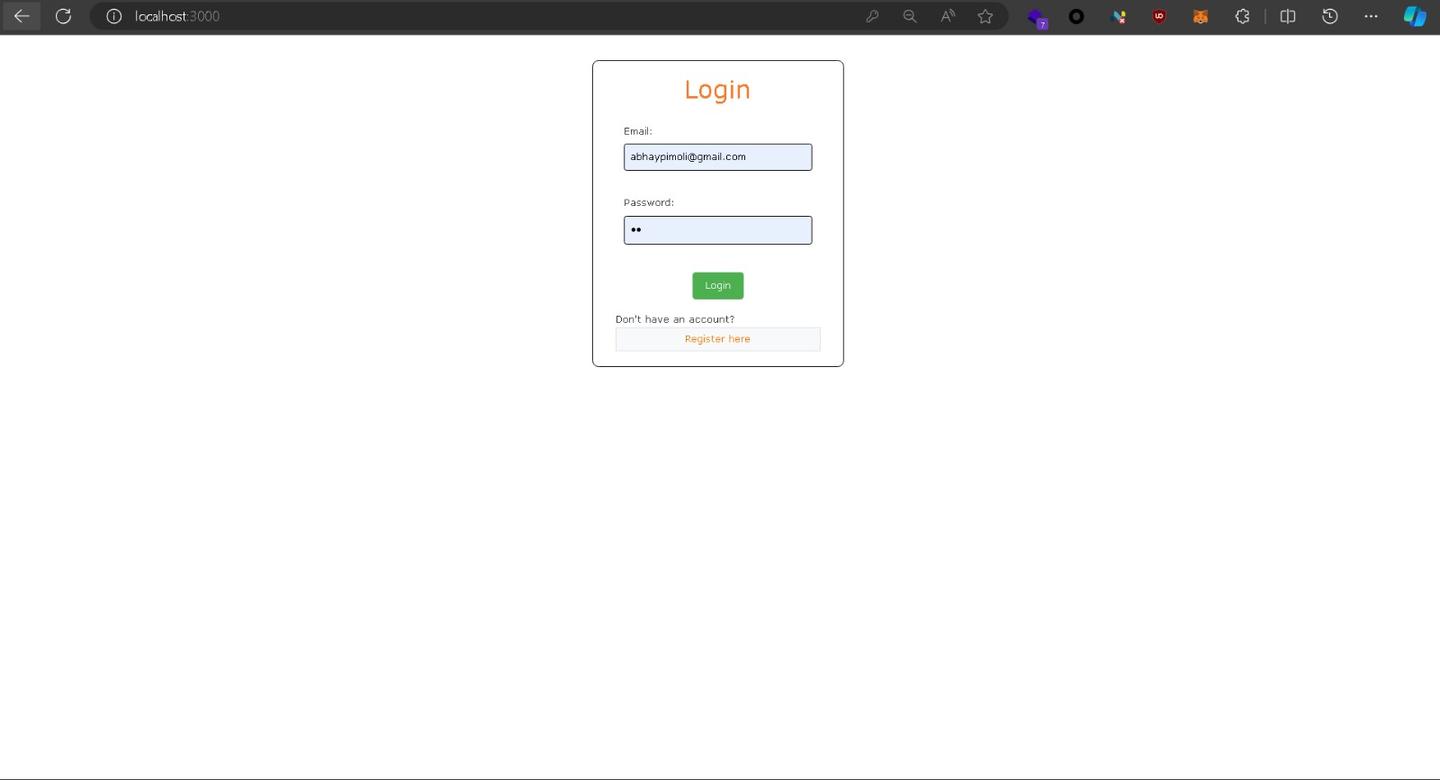Open the colorful pinwheel extension icon
Image resolution: width=1440 pixels, height=780 pixels.
point(1119,16)
